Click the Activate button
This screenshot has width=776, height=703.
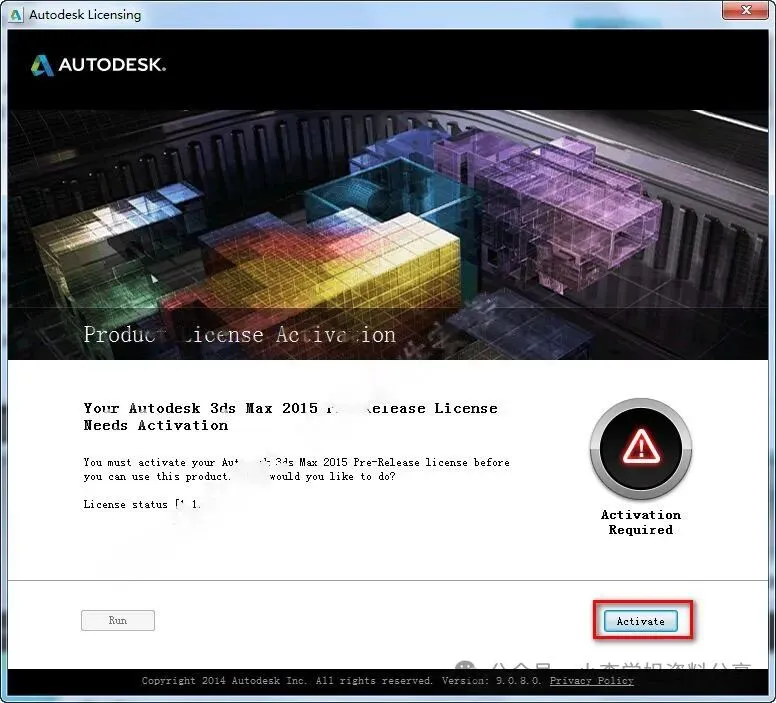[640, 621]
